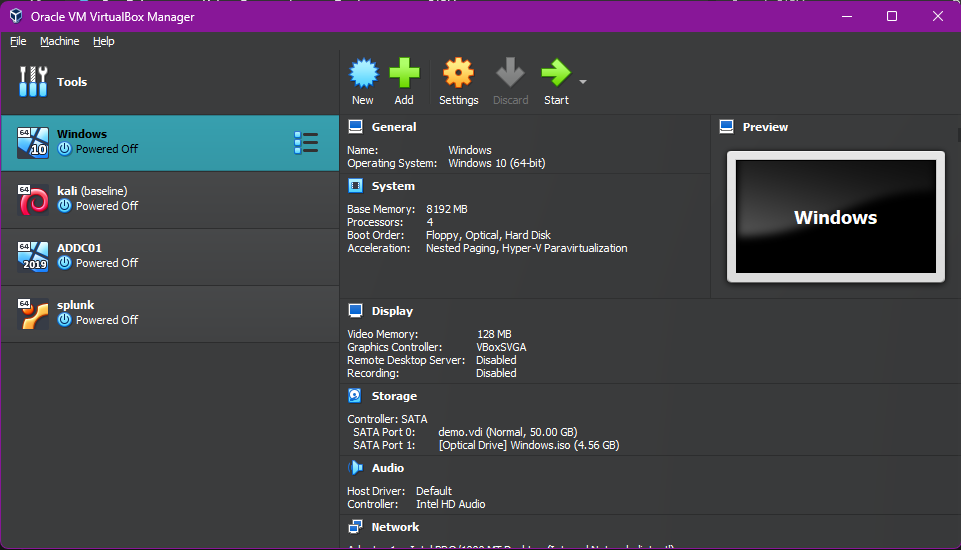961x550 pixels.
Task: Select the ADDC01 virtual machine
Action: click(x=170, y=257)
